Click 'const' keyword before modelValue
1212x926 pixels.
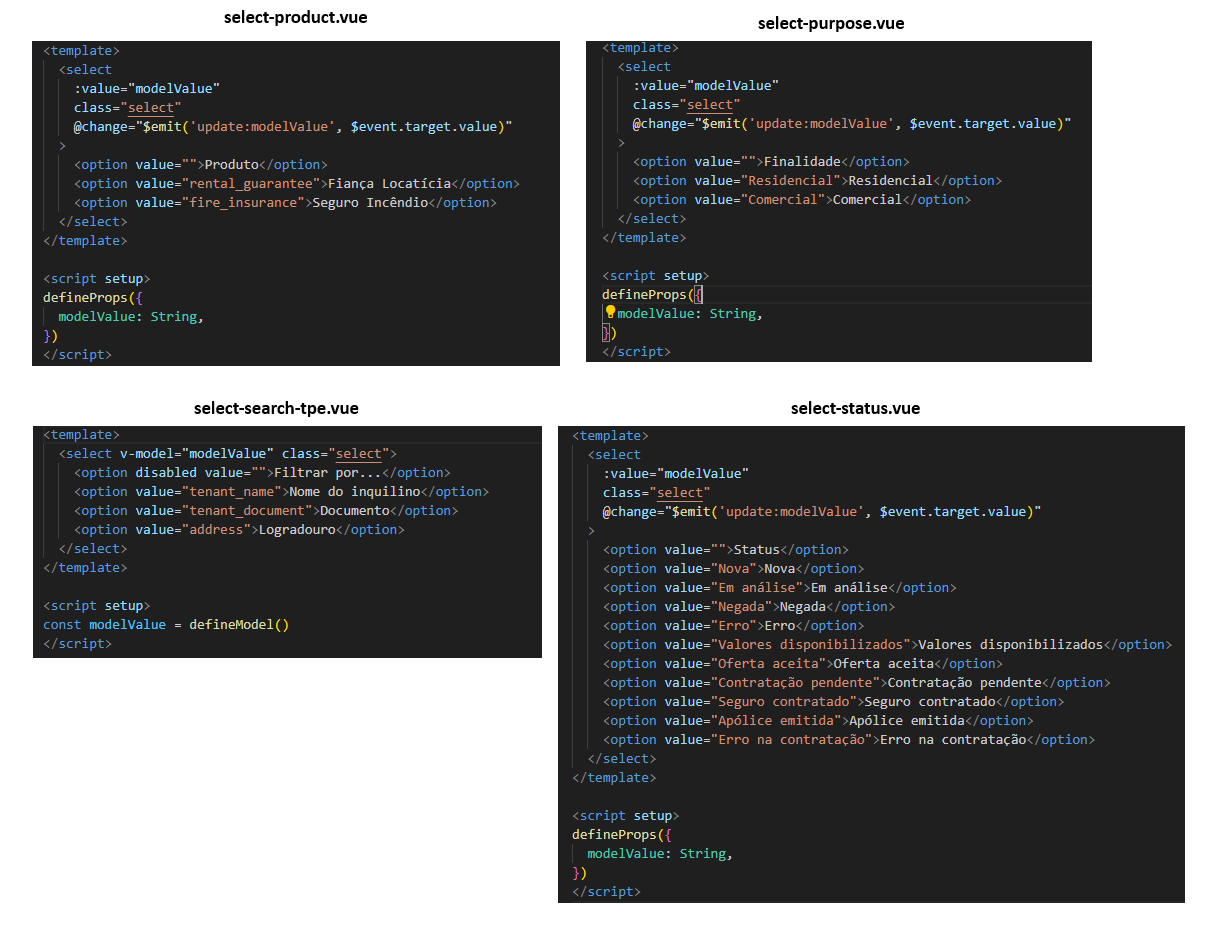click(62, 625)
